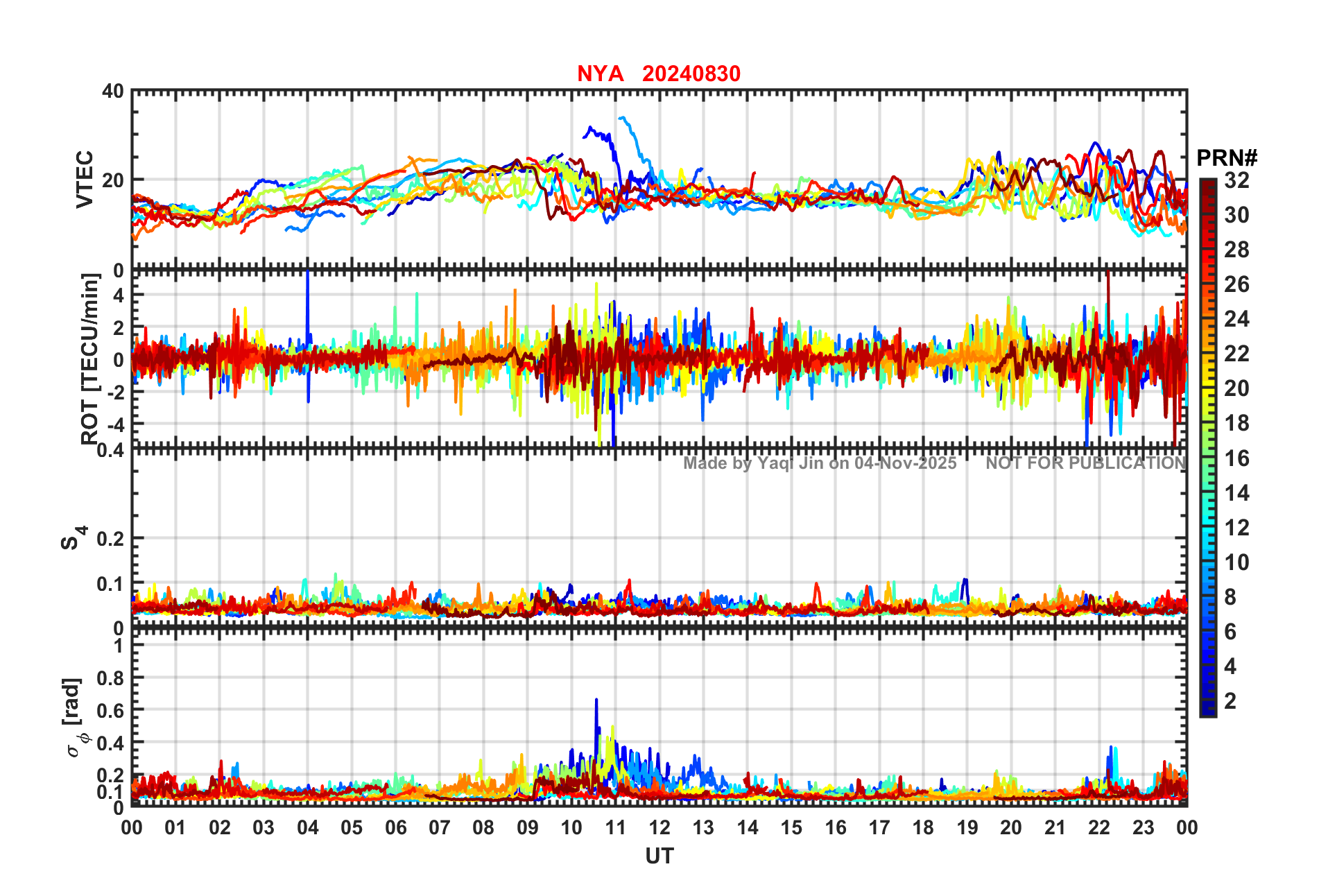The height and width of the screenshot is (896, 1319).
Task: Click colorbar tick label 12
Action: pos(1237,528)
